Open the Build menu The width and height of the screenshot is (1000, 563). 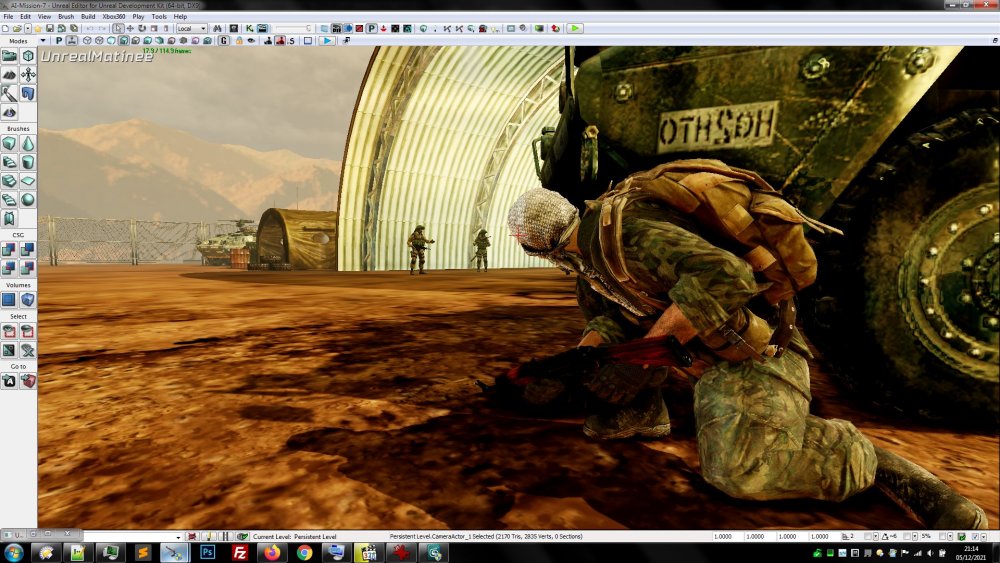88,17
